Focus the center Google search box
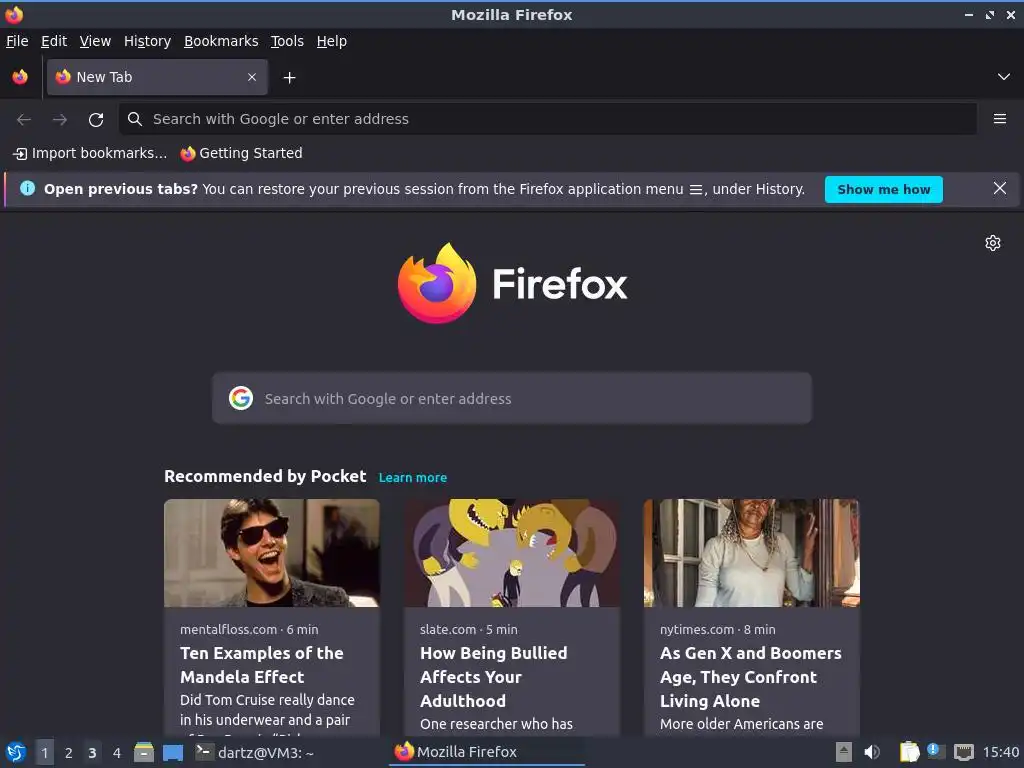Viewport: 1024px width, 768px height. click(x=512, y=398)
